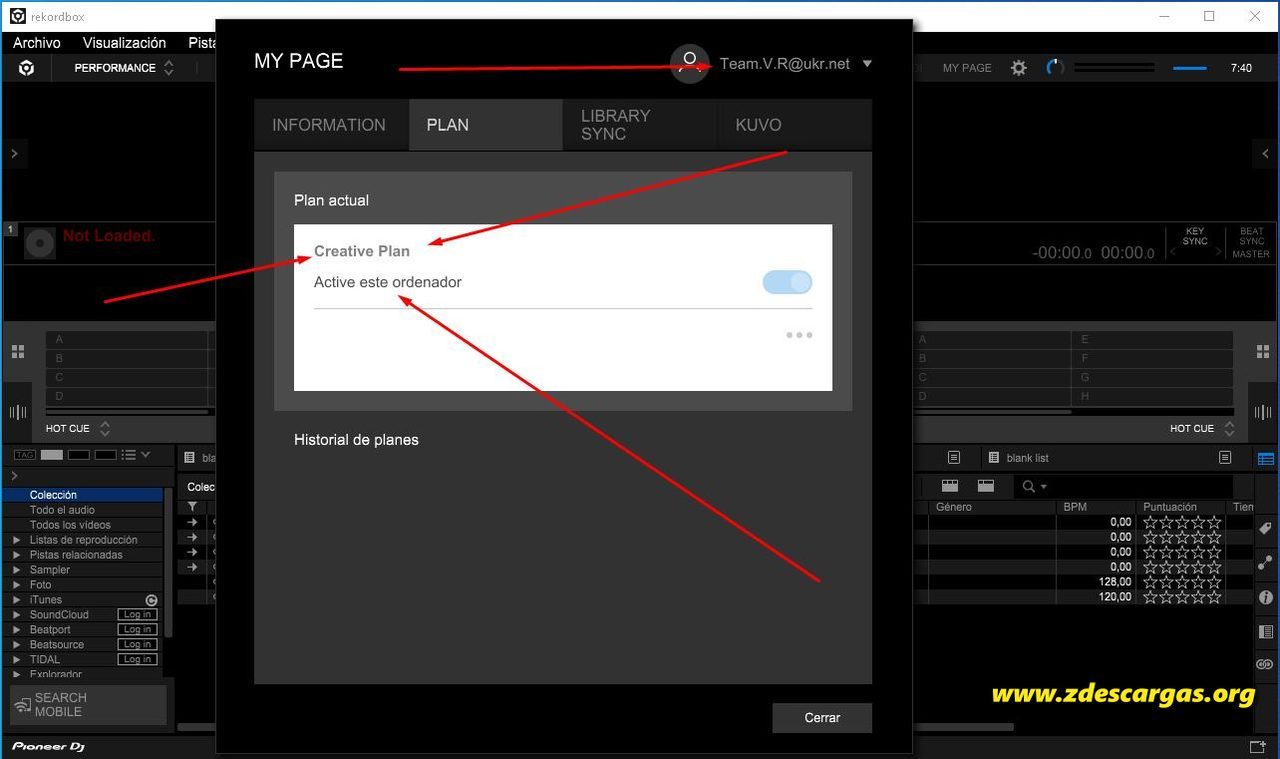This screenshot has width=1280, height=759.
Task: Open the settings gear in the toolbar
Action: [1018, 68]
